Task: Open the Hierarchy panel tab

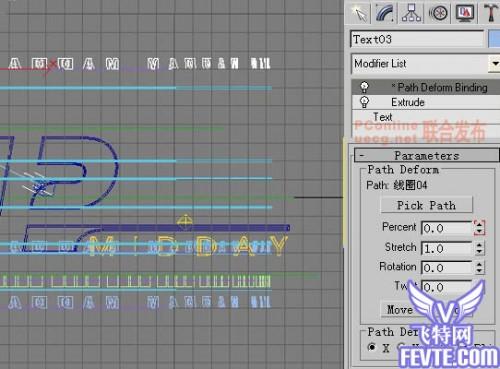Action: point(411,13)
